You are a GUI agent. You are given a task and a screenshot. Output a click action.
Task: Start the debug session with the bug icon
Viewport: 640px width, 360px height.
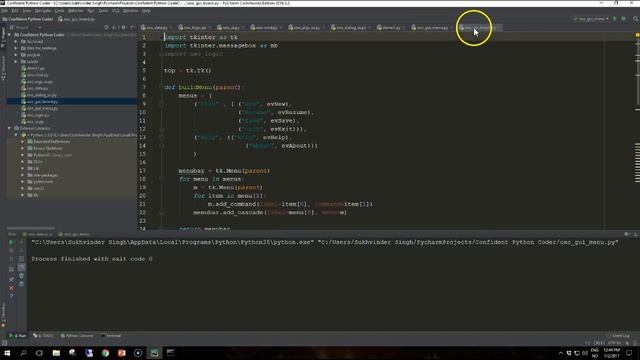click(x=624, y=19)
